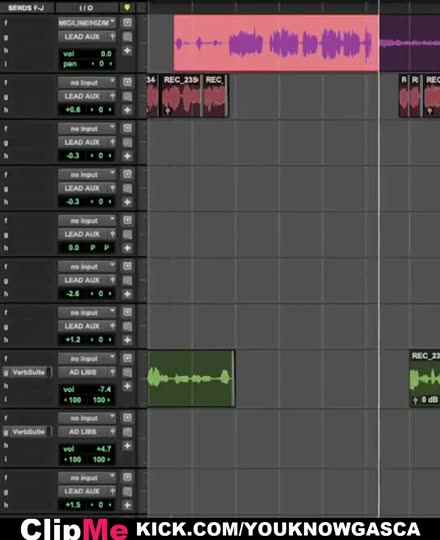This screenshot has width=440, height=540.
Task: Click the grid icon on the +0.6 track
Action: (x=127, y=96)
